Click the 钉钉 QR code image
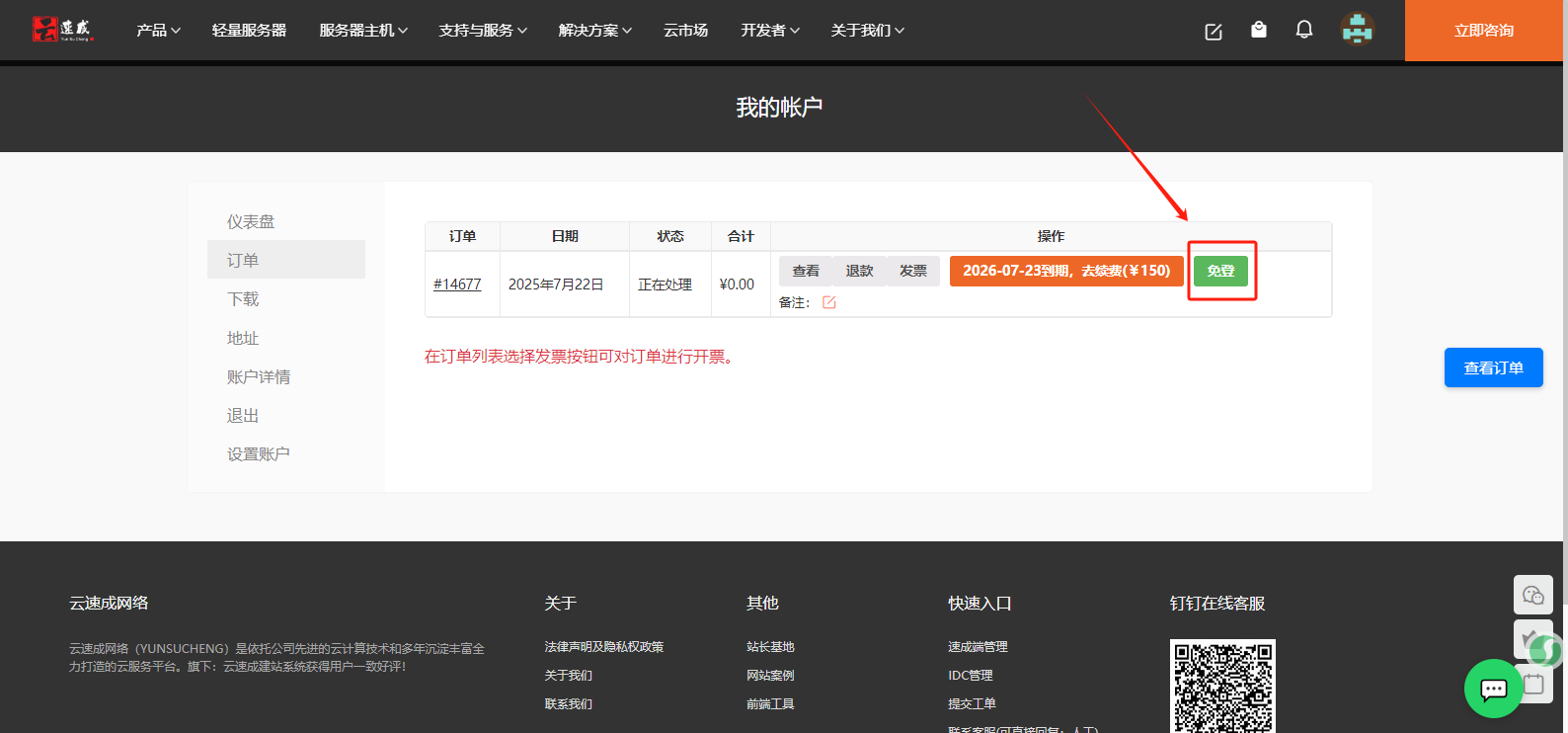Image resolution: width=1568 pixels, height=733 pixels. [x=1222, y=687]
